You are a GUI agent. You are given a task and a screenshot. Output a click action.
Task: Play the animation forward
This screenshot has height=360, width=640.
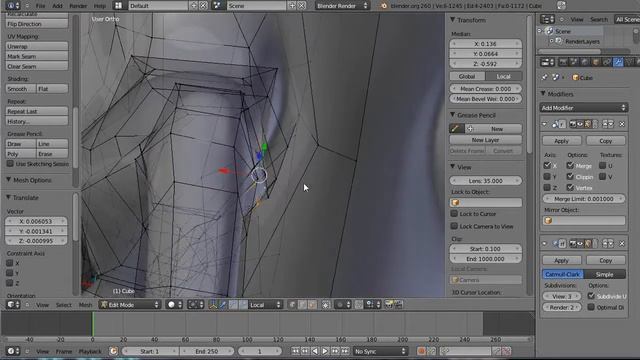pos(325,351)
